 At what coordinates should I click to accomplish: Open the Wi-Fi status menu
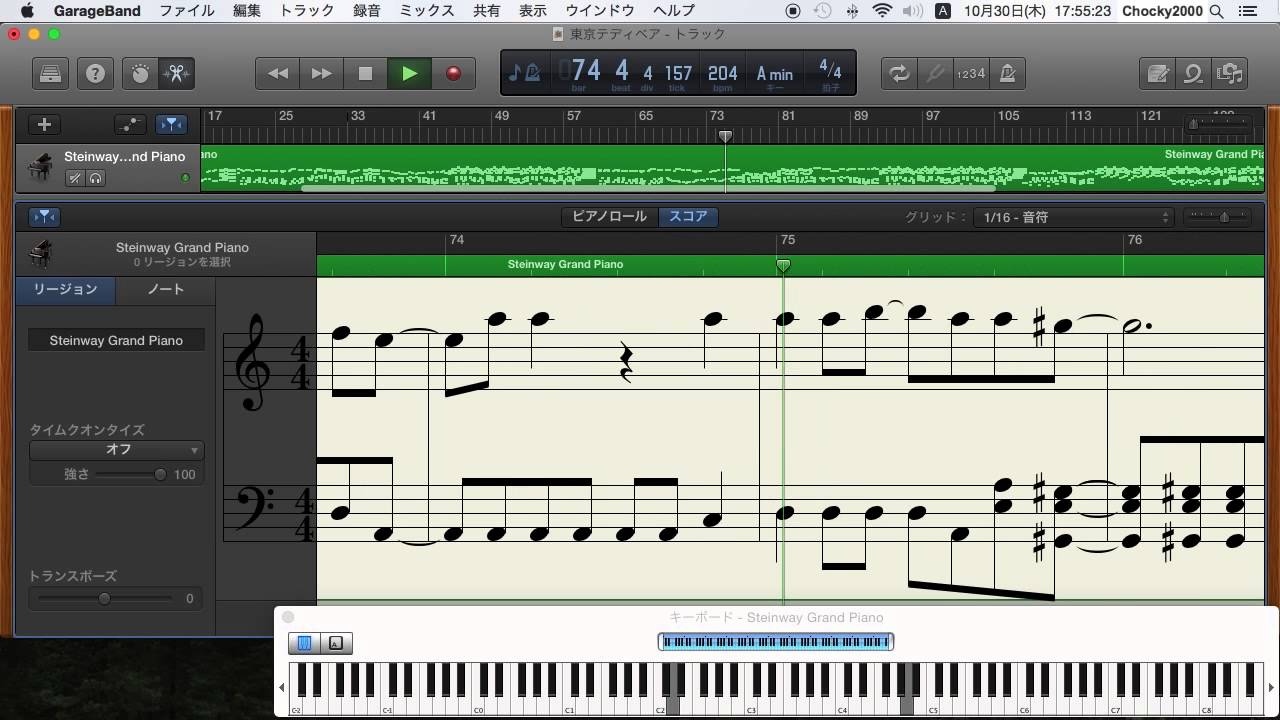point(882,11)
